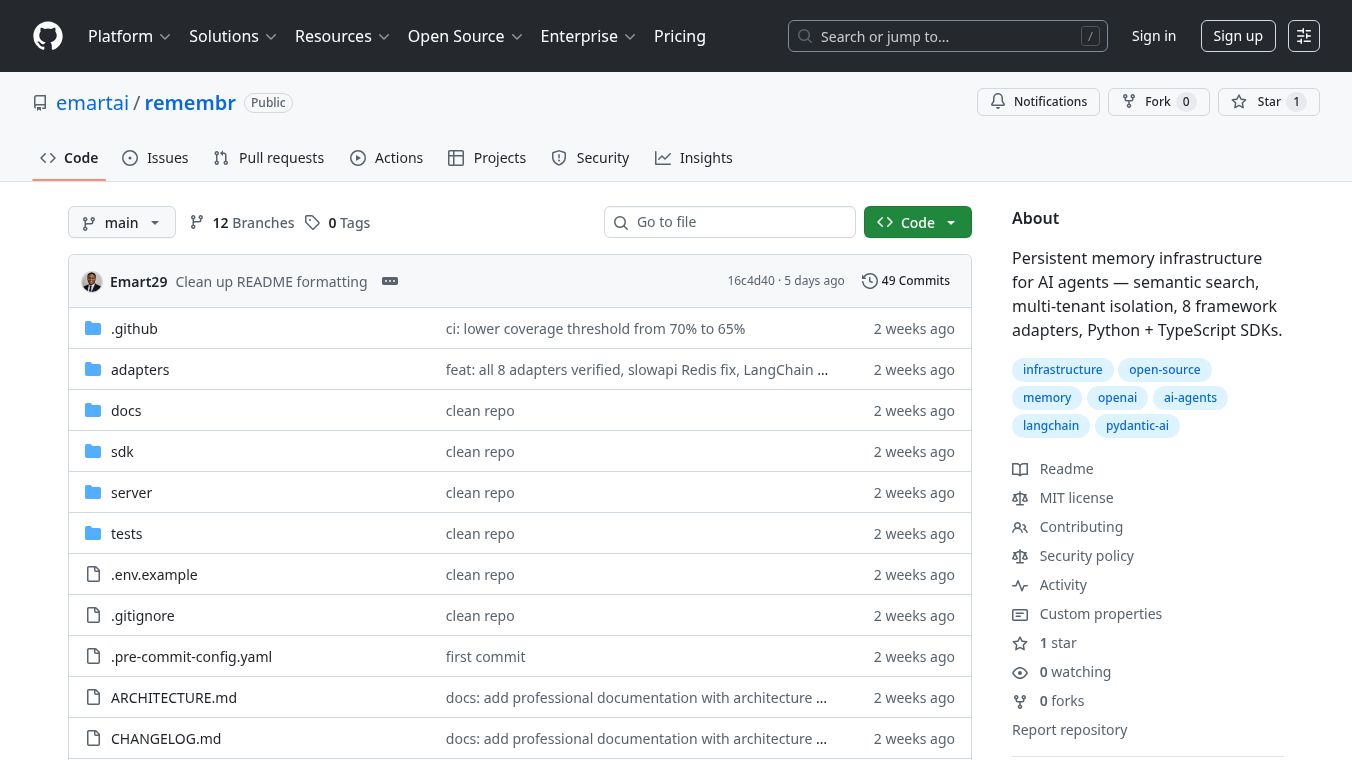Switch to the Pull requests tab
The width and height of the screenshot is (1352, 760).
click(269, 158)
